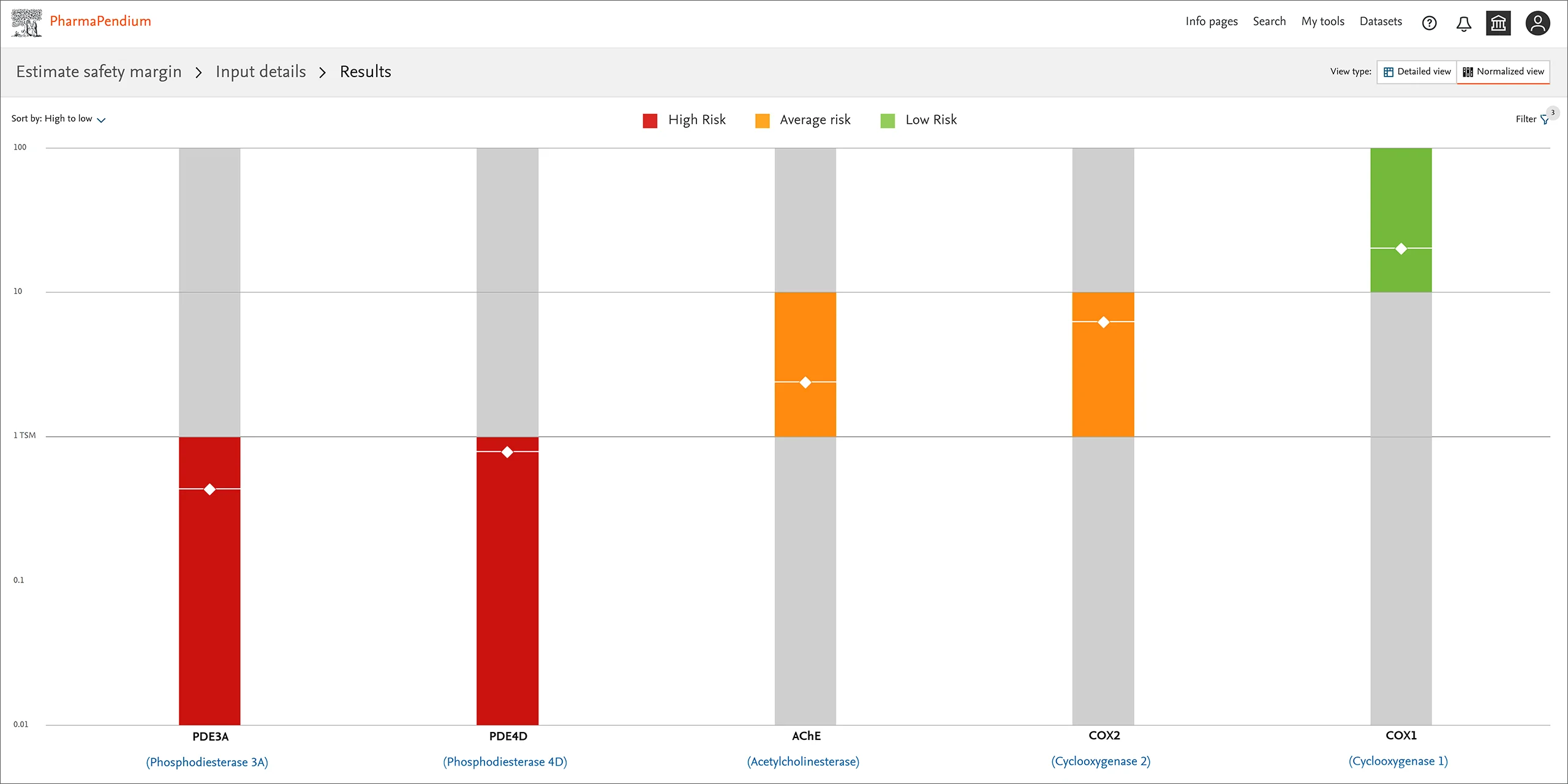Click the Filter funnel icon
Image resolution: width=1568 pixels, height=784 pixels.
pyautogui.click(x=1544, y=119)
